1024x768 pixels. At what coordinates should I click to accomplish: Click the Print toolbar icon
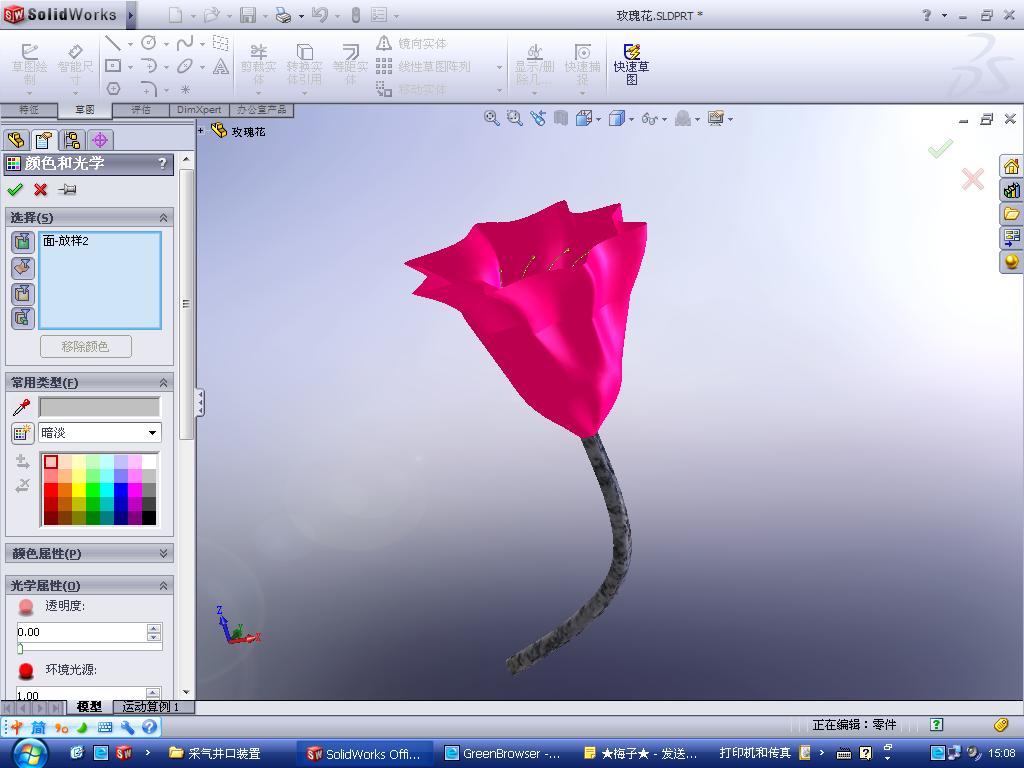(283, 15)
